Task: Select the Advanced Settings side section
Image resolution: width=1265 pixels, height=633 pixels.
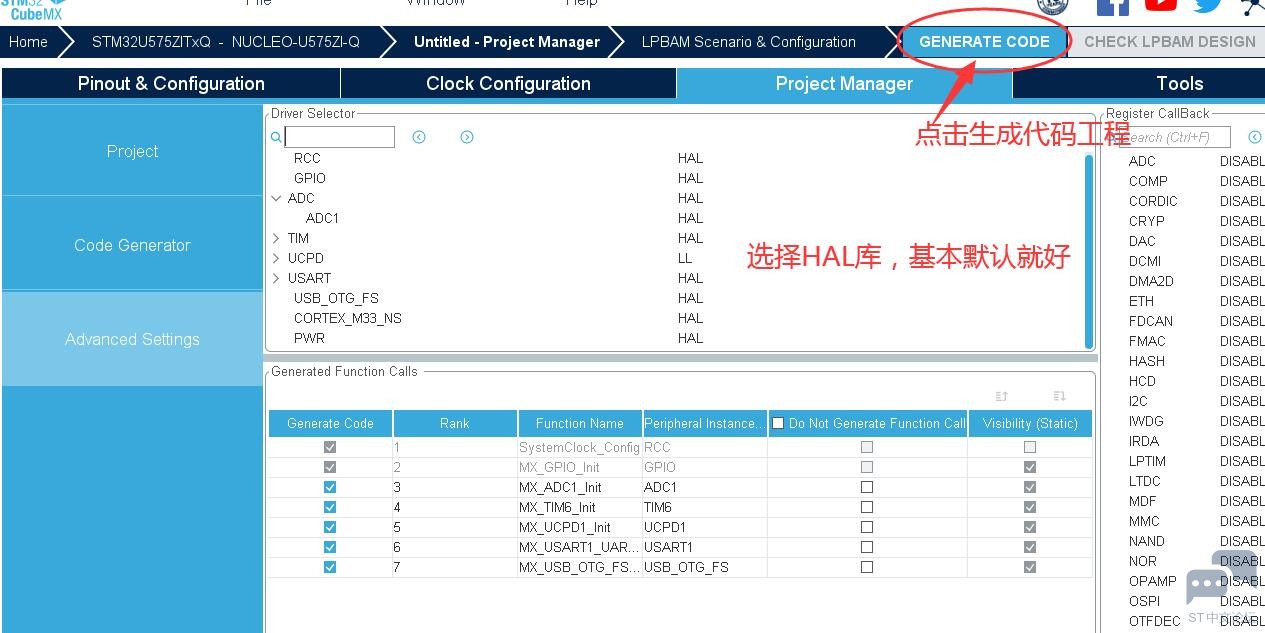Action: 132,339
